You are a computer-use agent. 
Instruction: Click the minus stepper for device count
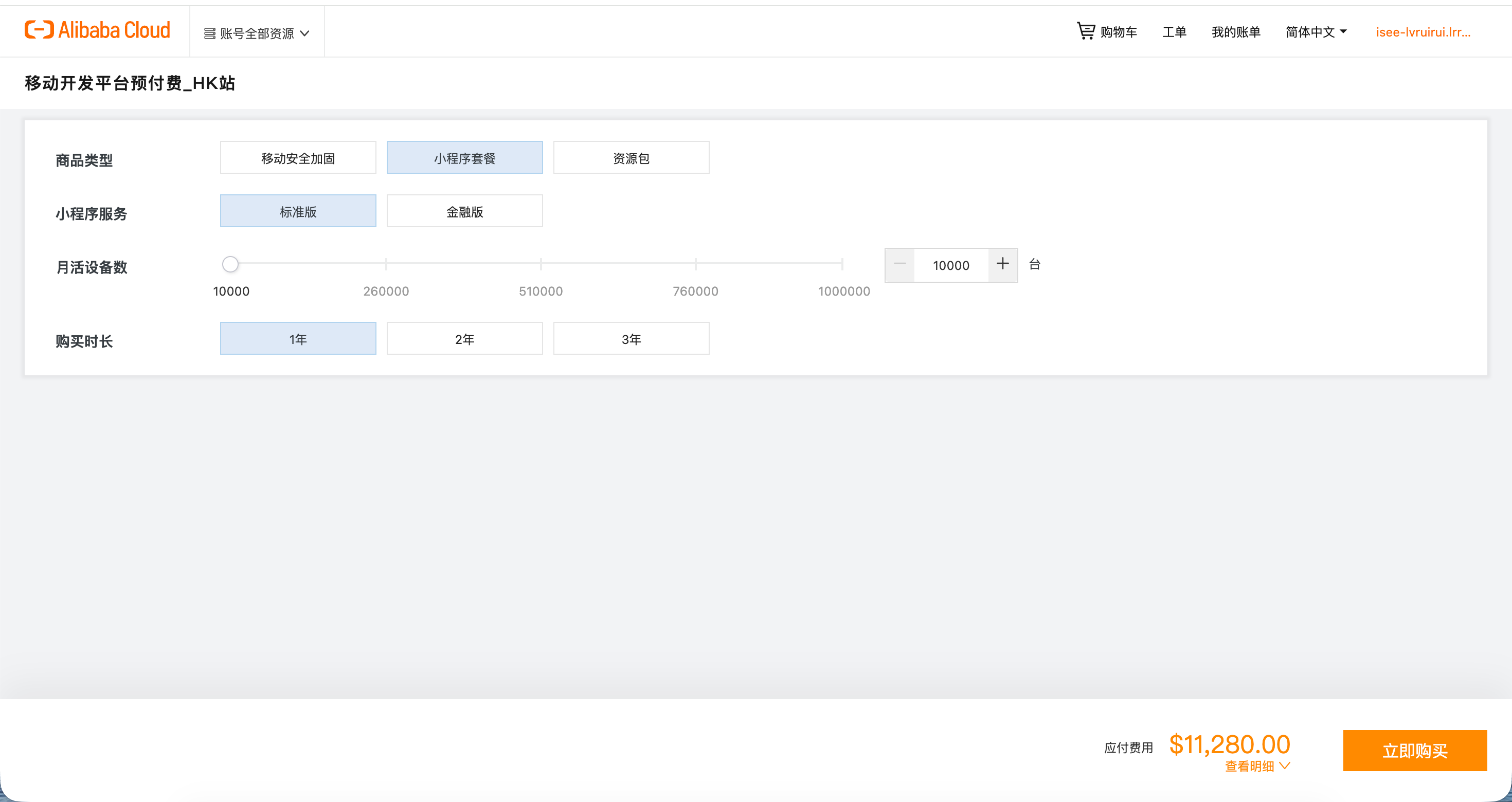pyautogui.click(x=899, y=265)
